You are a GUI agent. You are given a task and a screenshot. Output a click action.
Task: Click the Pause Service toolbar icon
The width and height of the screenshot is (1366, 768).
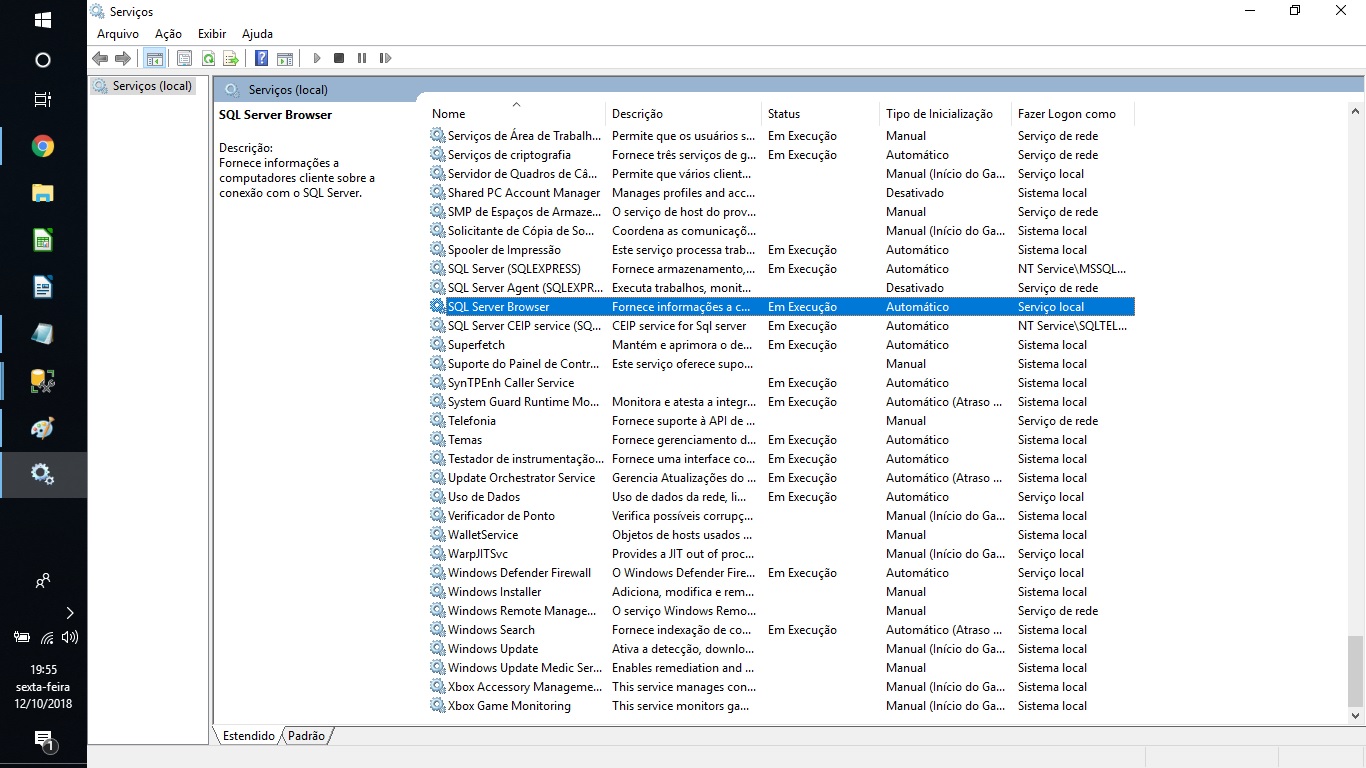click(x=362, y=59)
